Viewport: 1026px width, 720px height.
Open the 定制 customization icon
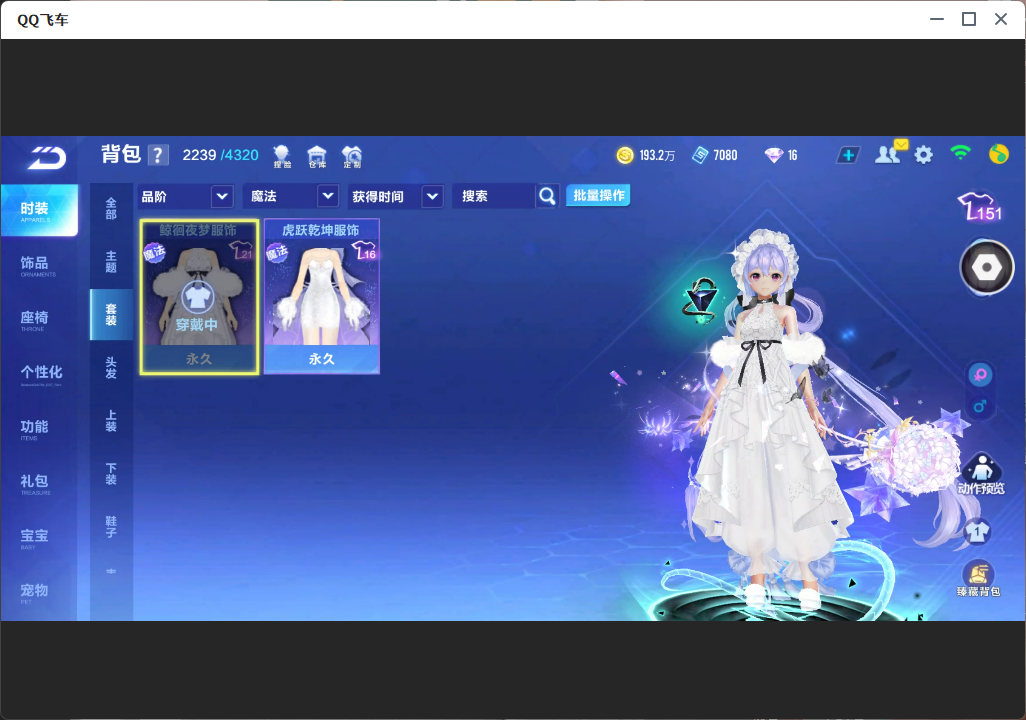pyautogui.click(x=352, y=157)
